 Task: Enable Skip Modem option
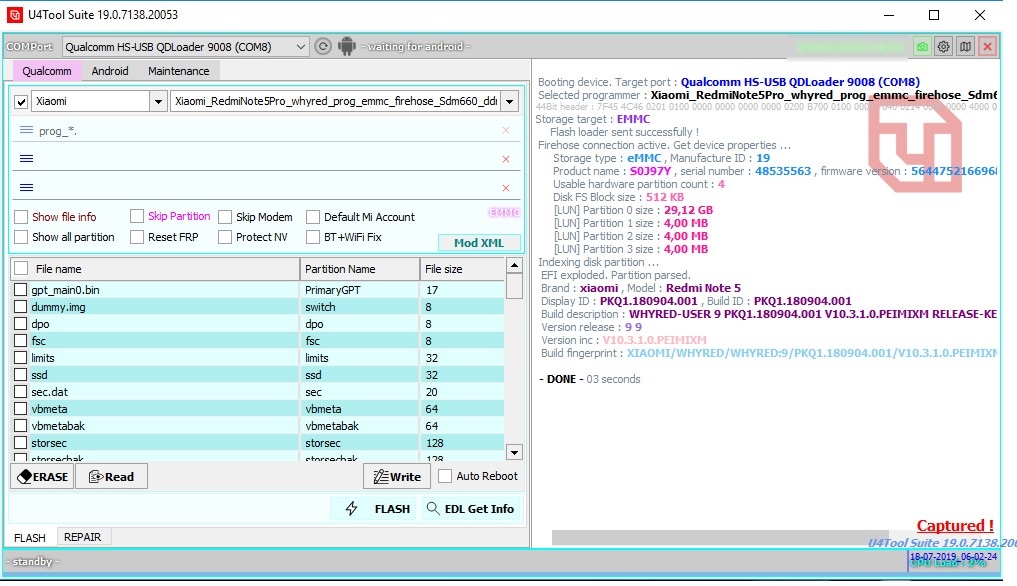(x=225, y=217)
